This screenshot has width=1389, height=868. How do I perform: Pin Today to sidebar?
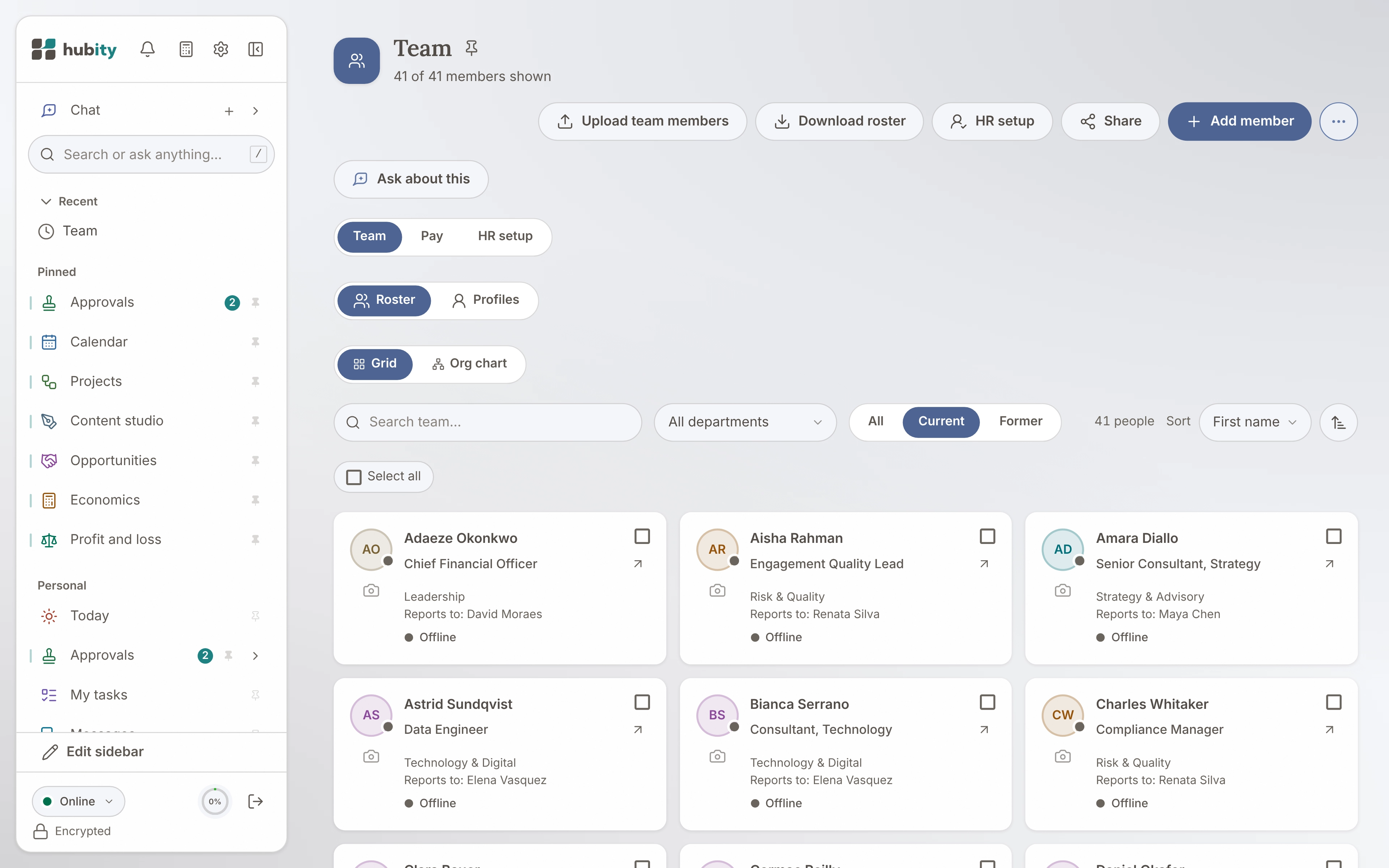tap(255, 616)
